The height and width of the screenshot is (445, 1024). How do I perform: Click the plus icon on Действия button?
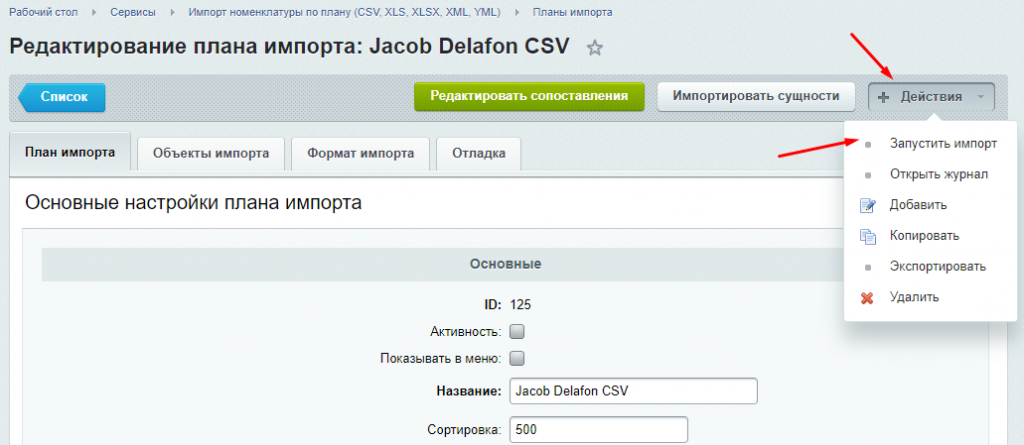pyautogui.click(x=883, y=97)
